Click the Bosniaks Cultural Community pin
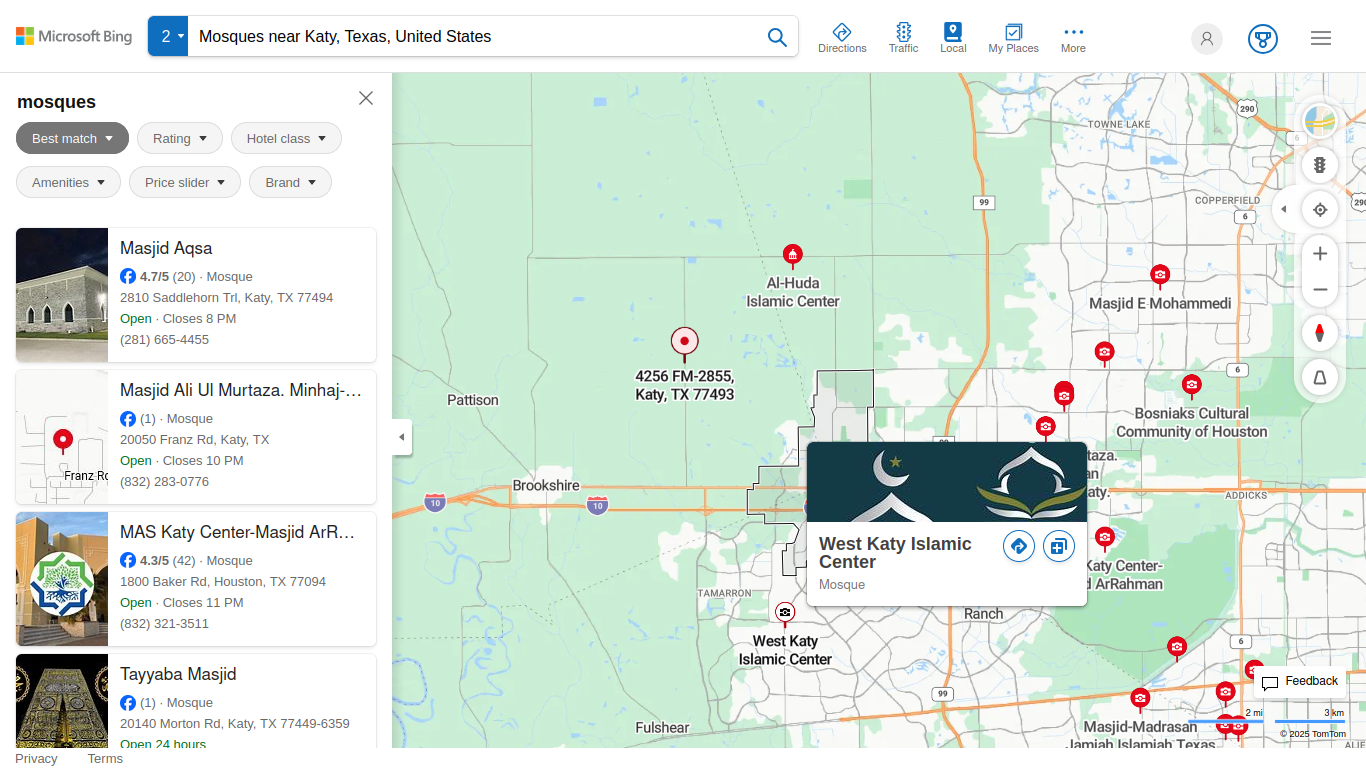The image size is (1366, 768). (x=1191, y=385)
